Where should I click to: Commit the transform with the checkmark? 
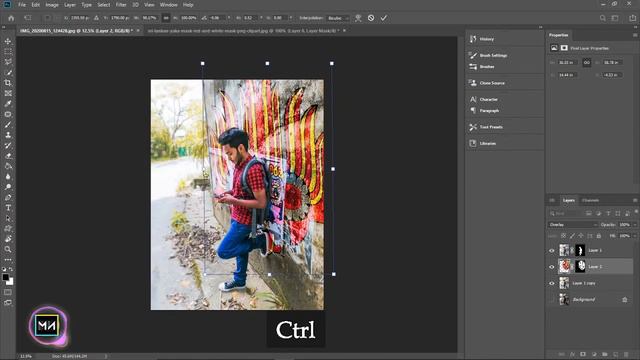[x=384, y=18]
